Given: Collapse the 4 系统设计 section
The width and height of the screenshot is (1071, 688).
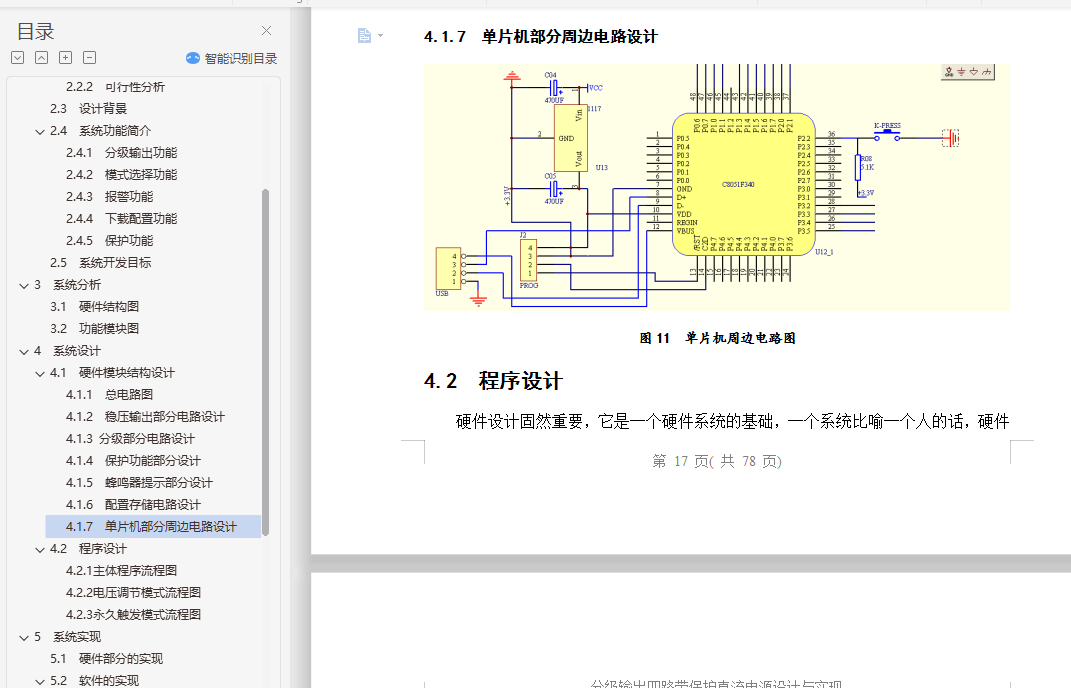Looking at the screenshot, I should point(24,352).
